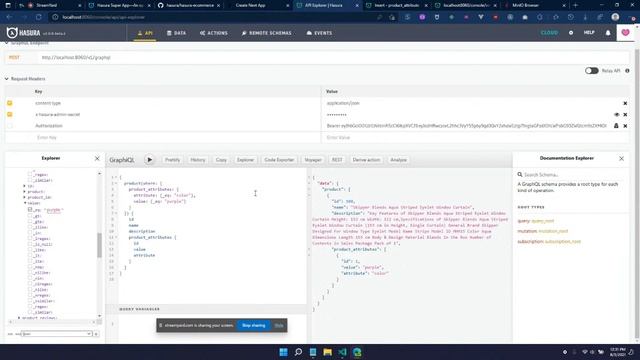
Task: Remove the Authorization header row
Action: pyautogui.click(x=625, y=126)
